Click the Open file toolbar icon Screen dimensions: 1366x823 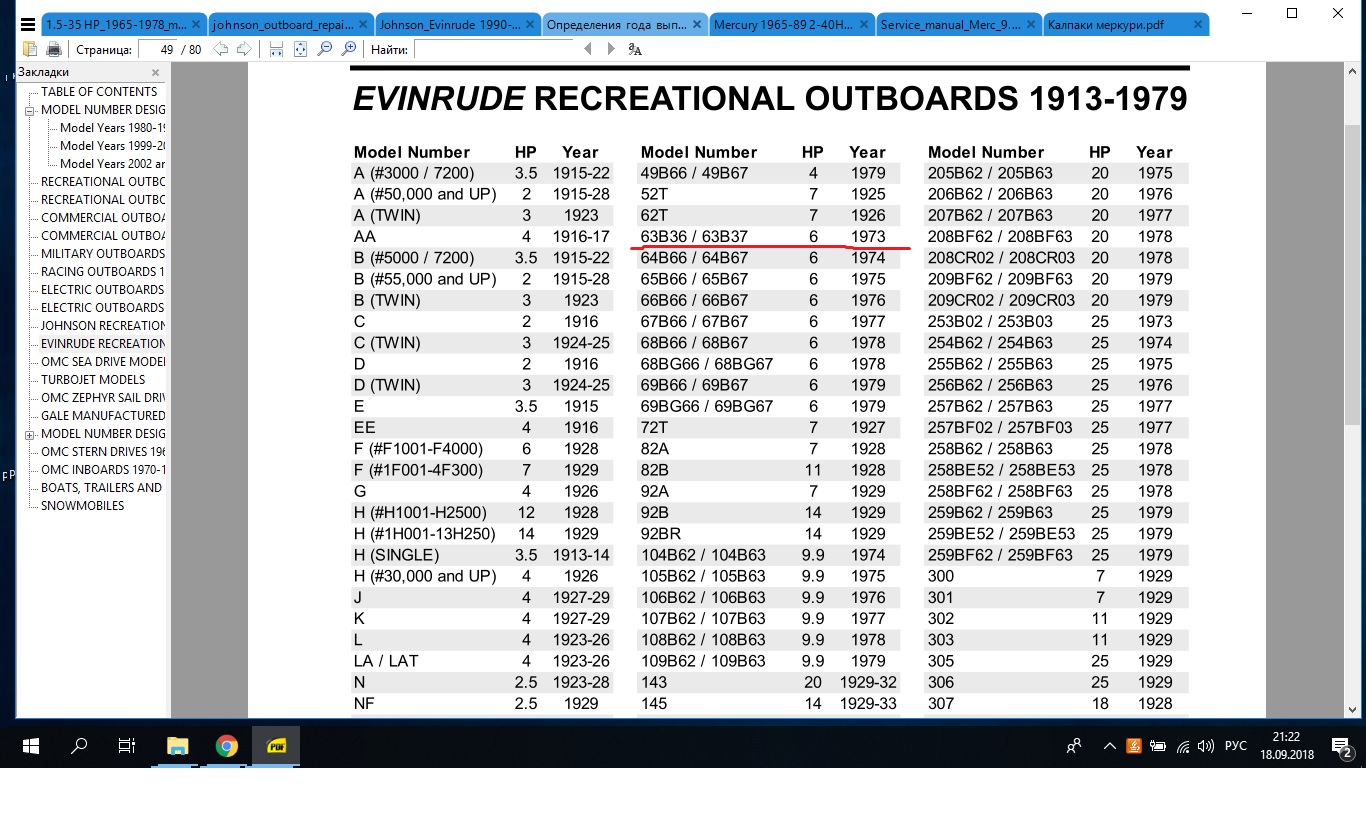[x=30, y=49]
